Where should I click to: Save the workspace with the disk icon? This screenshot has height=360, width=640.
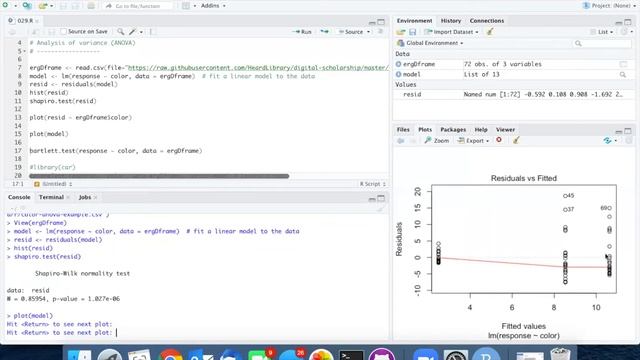(x=413, y=32)
